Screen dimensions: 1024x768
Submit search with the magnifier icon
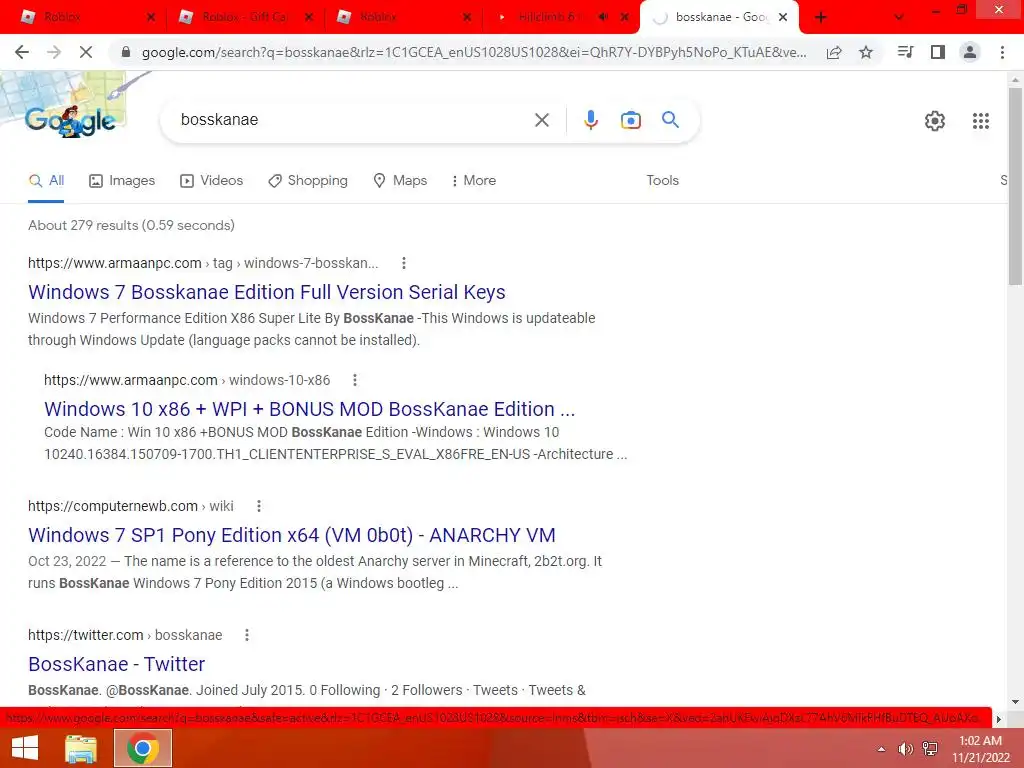[x=670, y=120]
